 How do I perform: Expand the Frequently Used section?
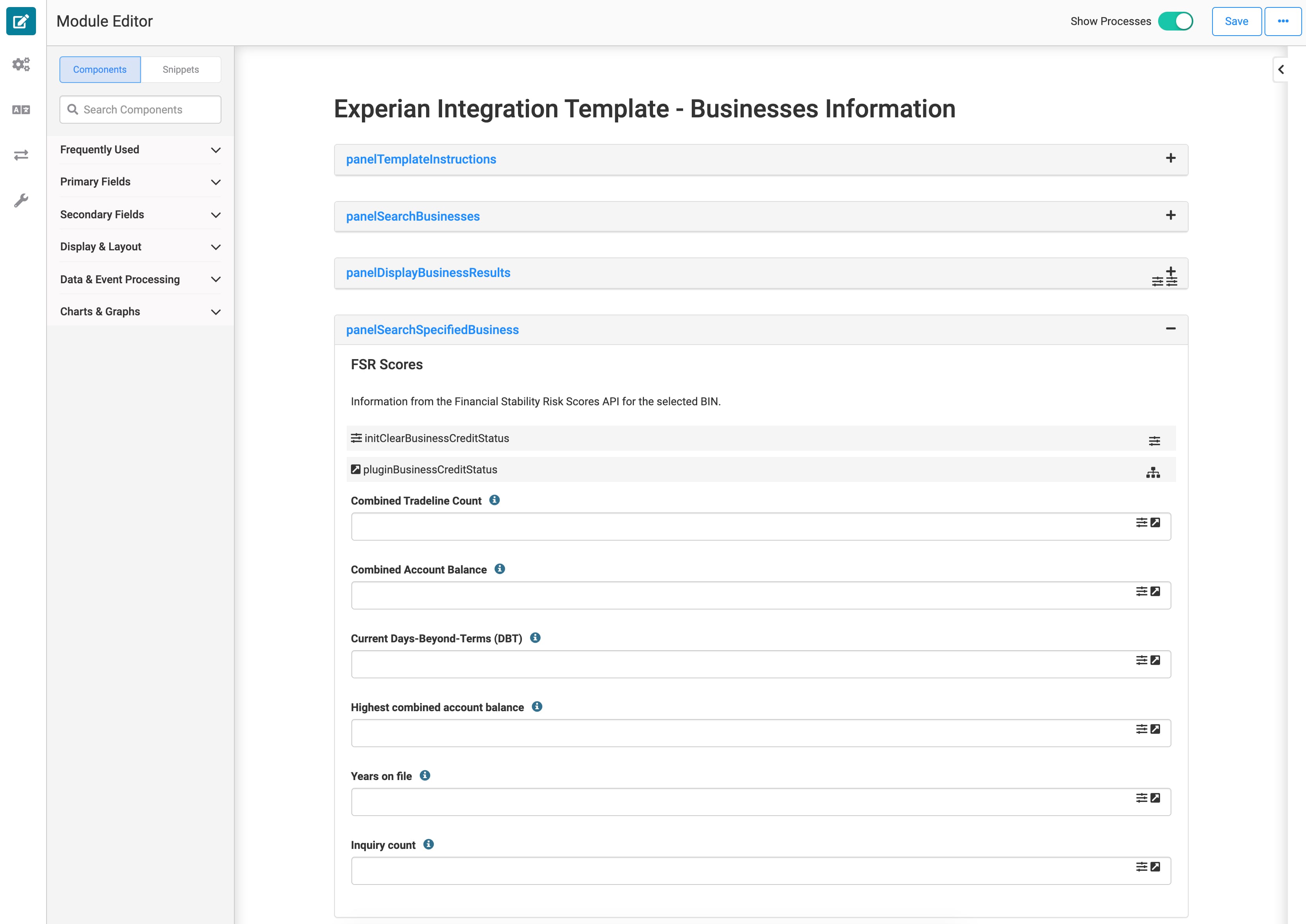tap(140, 150)
